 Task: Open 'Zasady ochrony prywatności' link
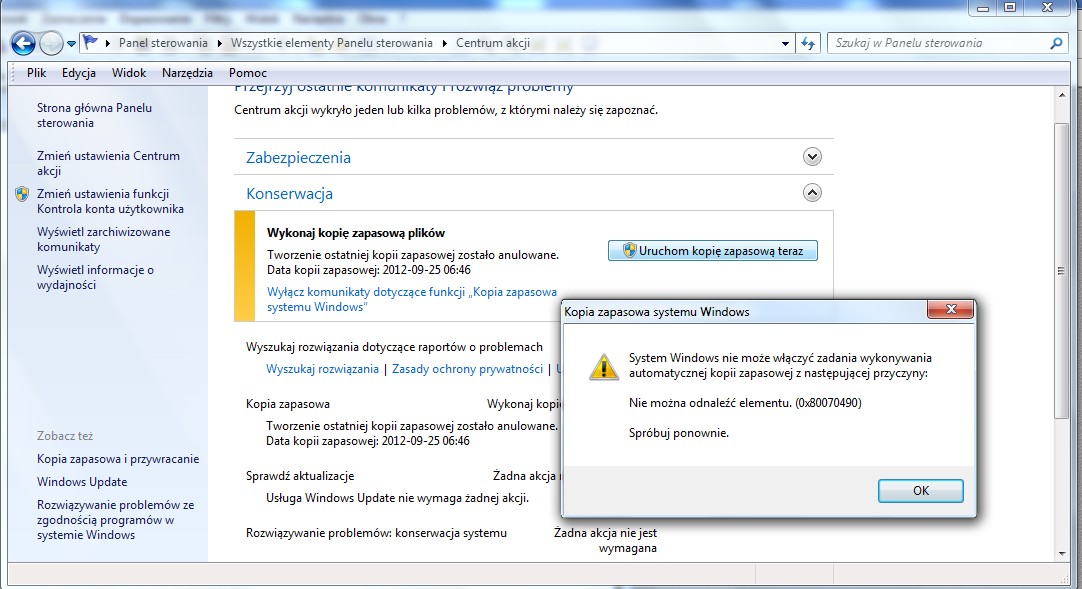pyautogui.click(x=467, y=369)
